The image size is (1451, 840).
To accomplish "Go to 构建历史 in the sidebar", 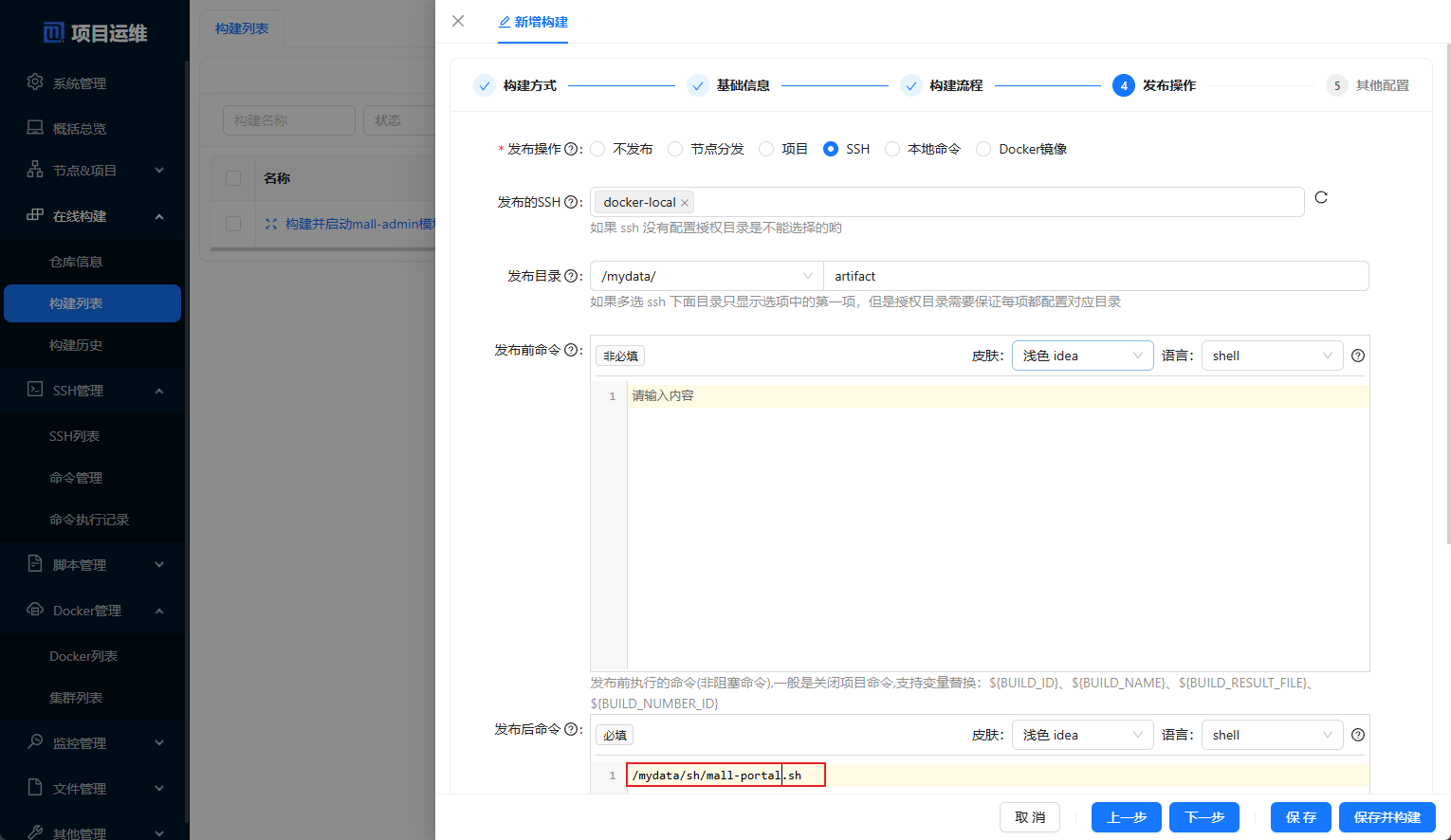I will [x=76, y=345].
